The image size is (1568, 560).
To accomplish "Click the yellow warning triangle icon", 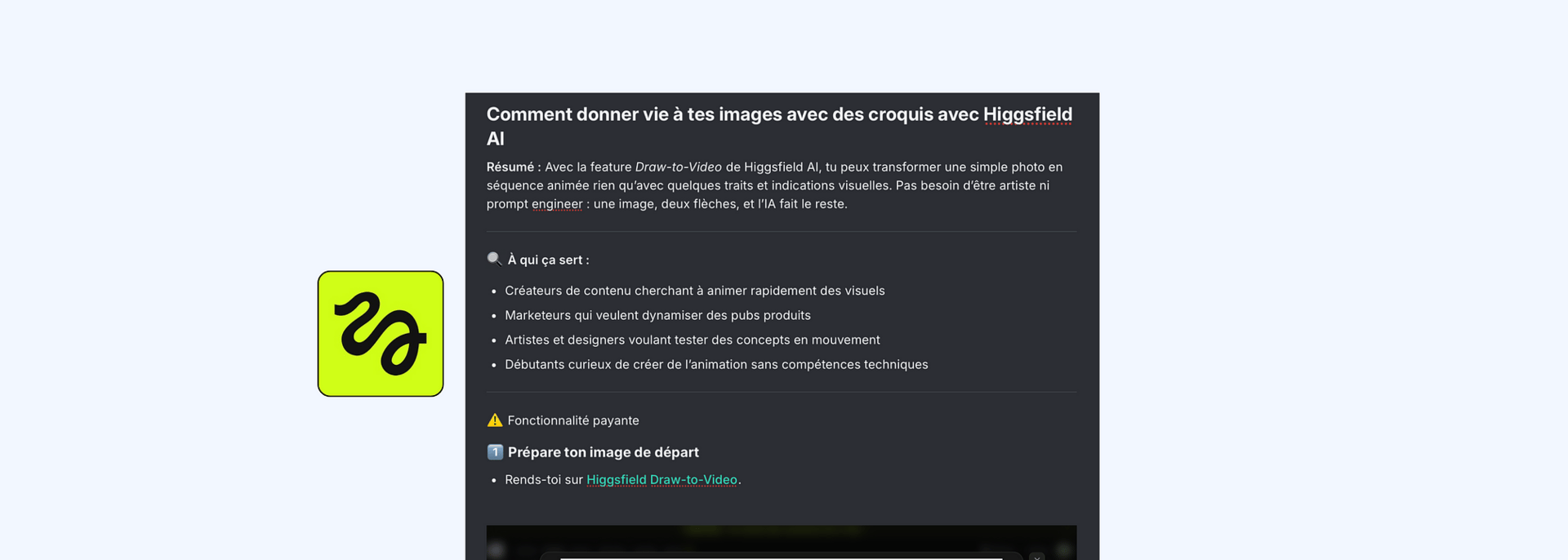I will point(495,420).
